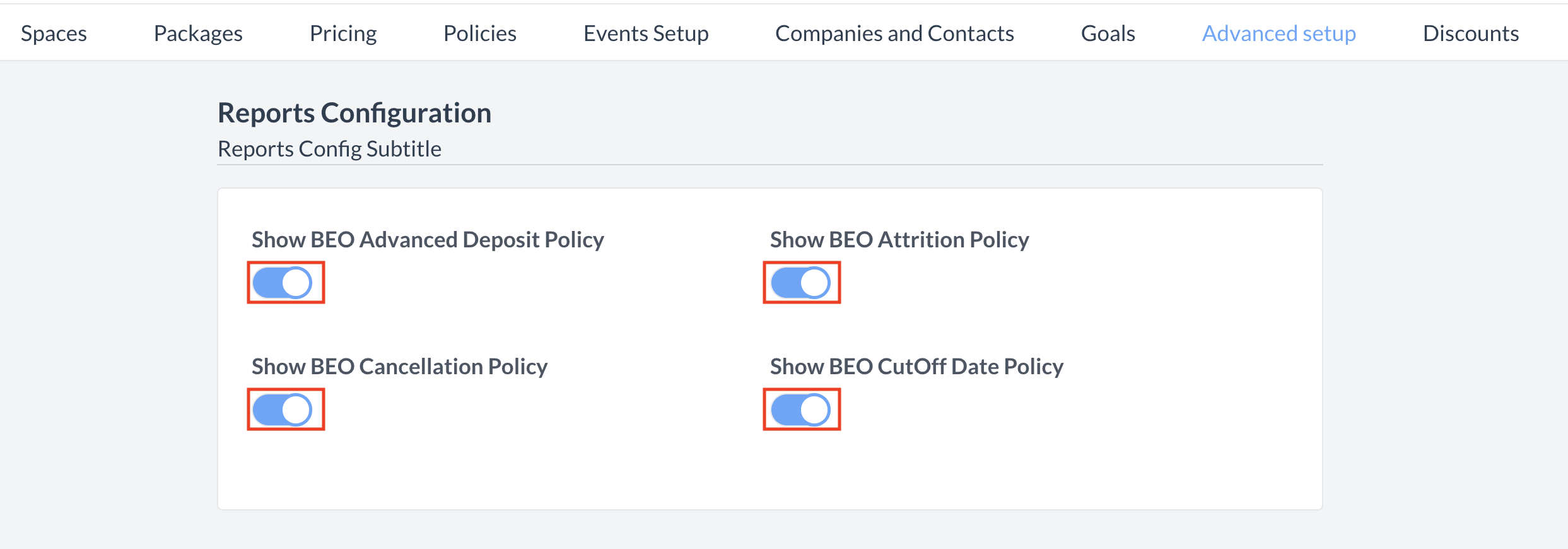1568x549 pixels.
Task: Disable Show BEO CutOff Date Policy
Action: (x=802, y=410)
